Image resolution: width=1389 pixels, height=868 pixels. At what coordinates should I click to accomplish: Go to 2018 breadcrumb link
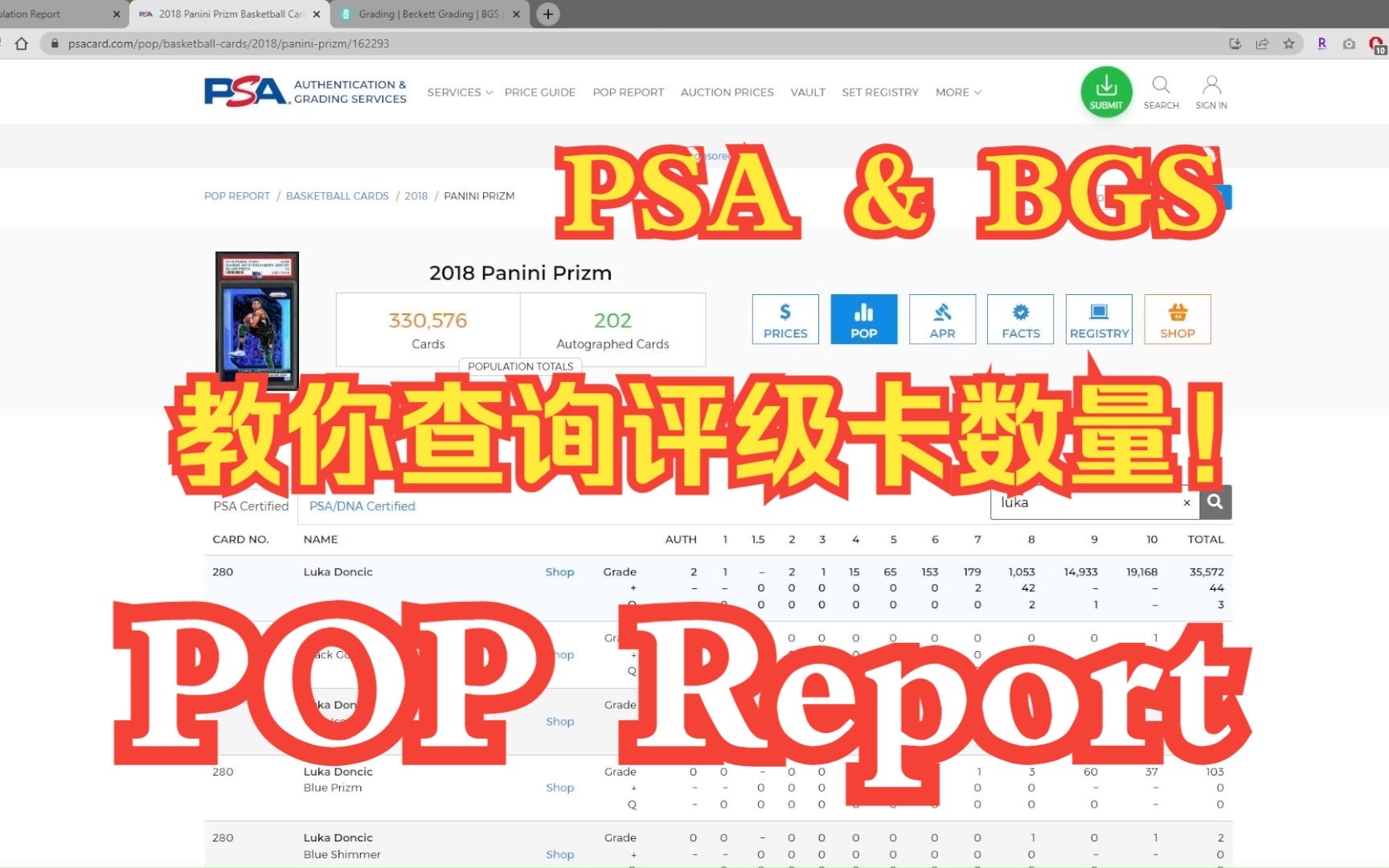coord(416,196)
